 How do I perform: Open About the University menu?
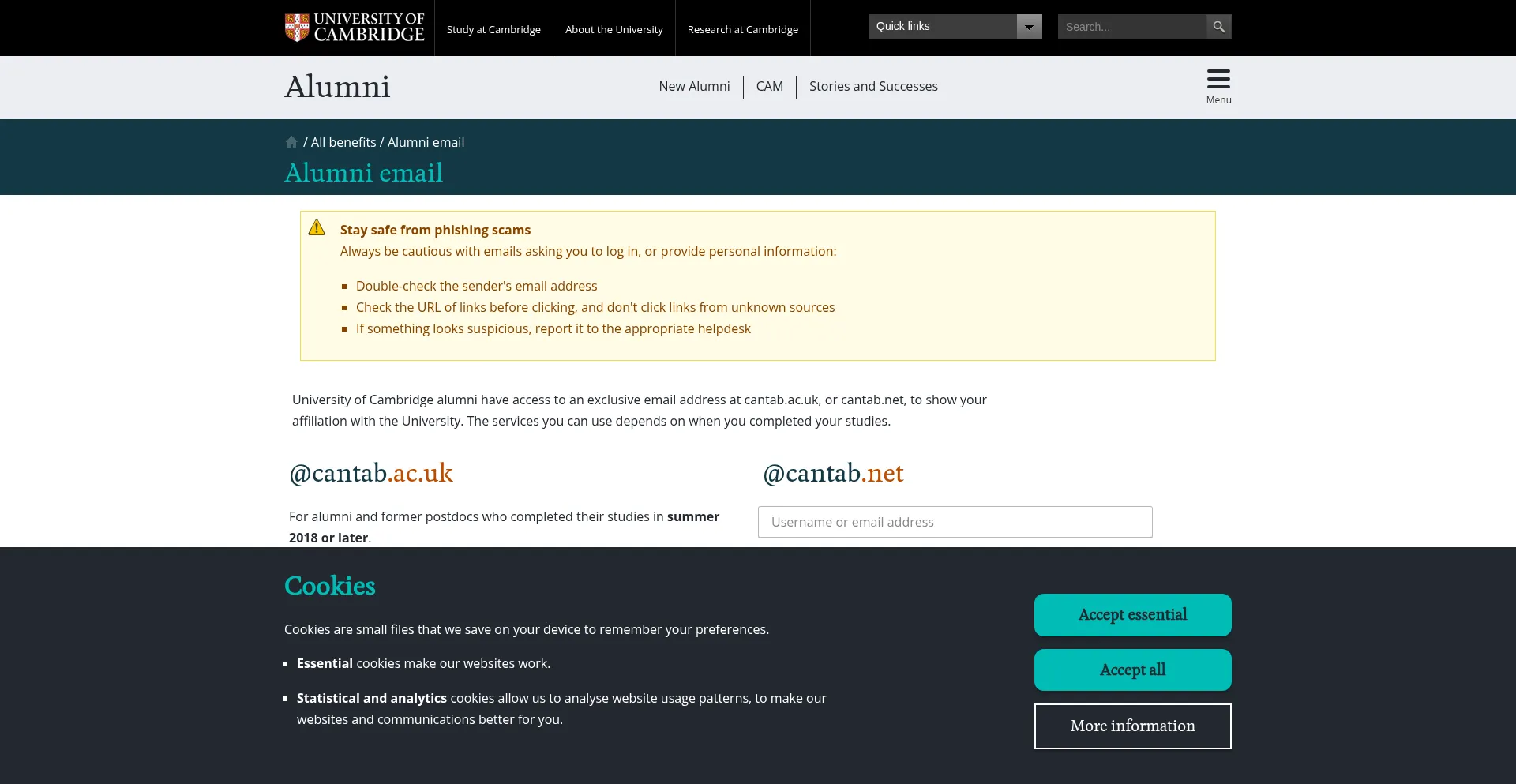point(614,29)
